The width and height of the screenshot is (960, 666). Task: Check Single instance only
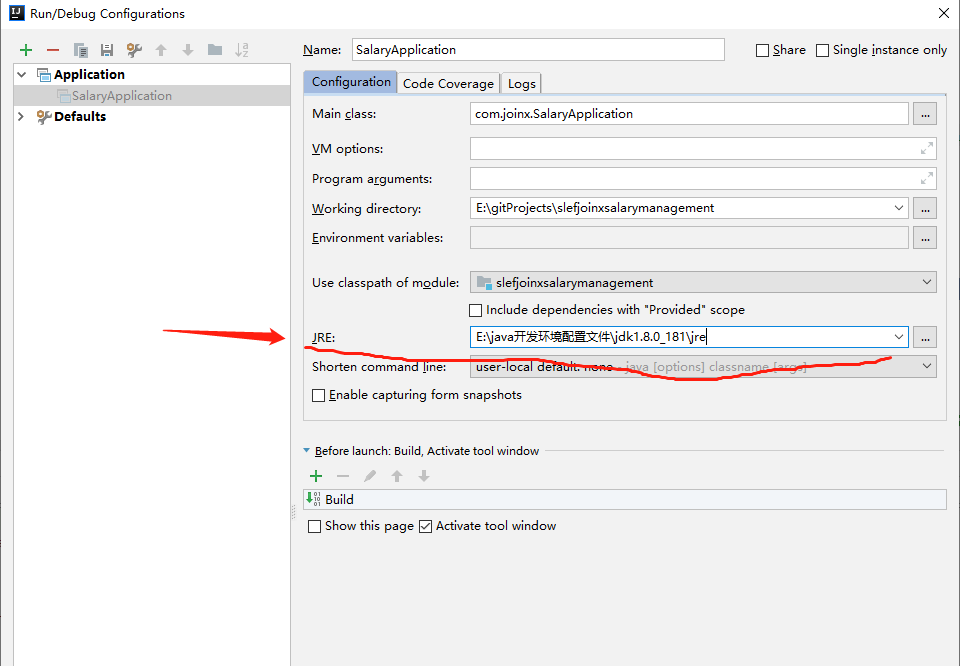click(x=822, y=49)
